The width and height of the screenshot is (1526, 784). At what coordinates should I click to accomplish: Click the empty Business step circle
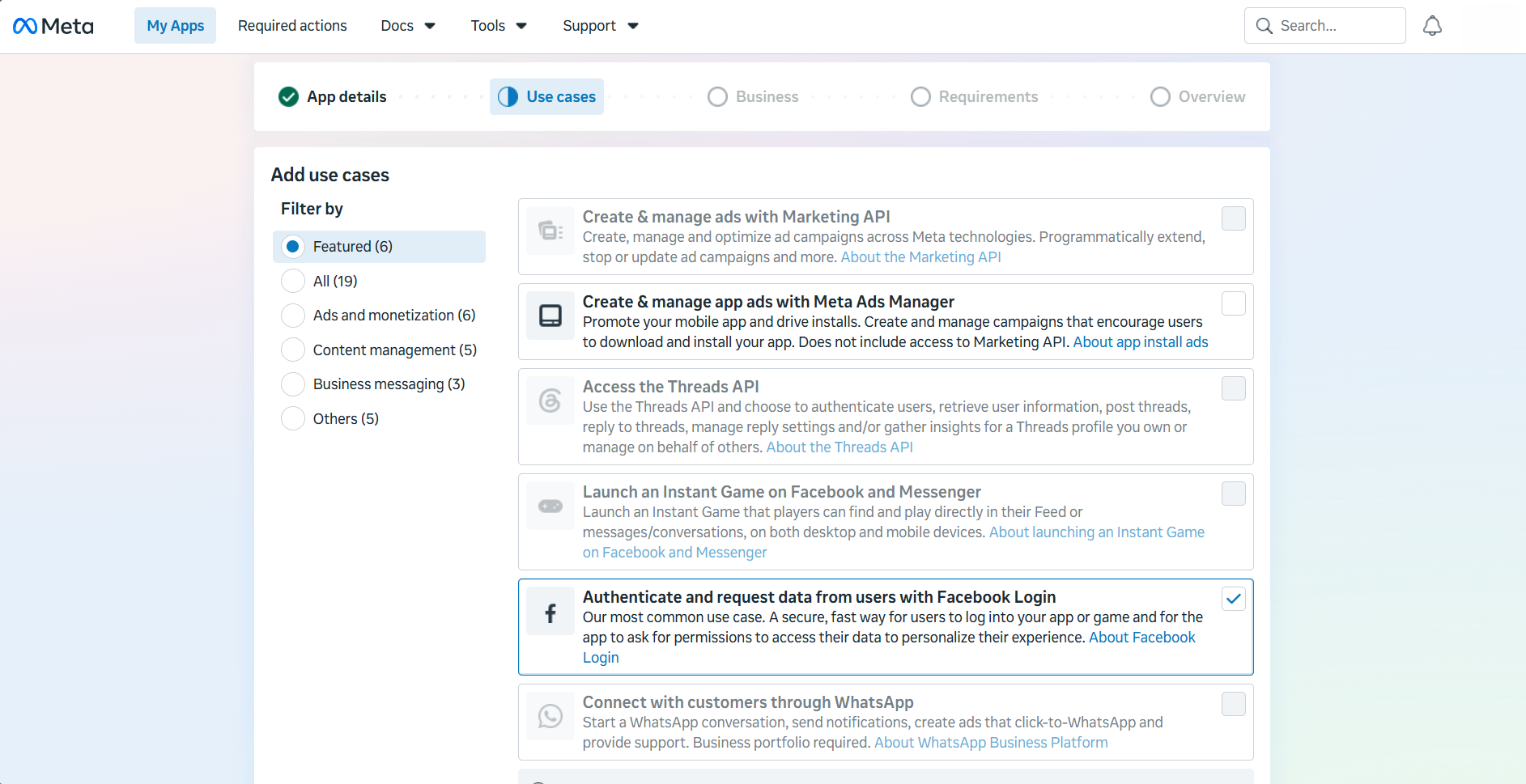717,97
